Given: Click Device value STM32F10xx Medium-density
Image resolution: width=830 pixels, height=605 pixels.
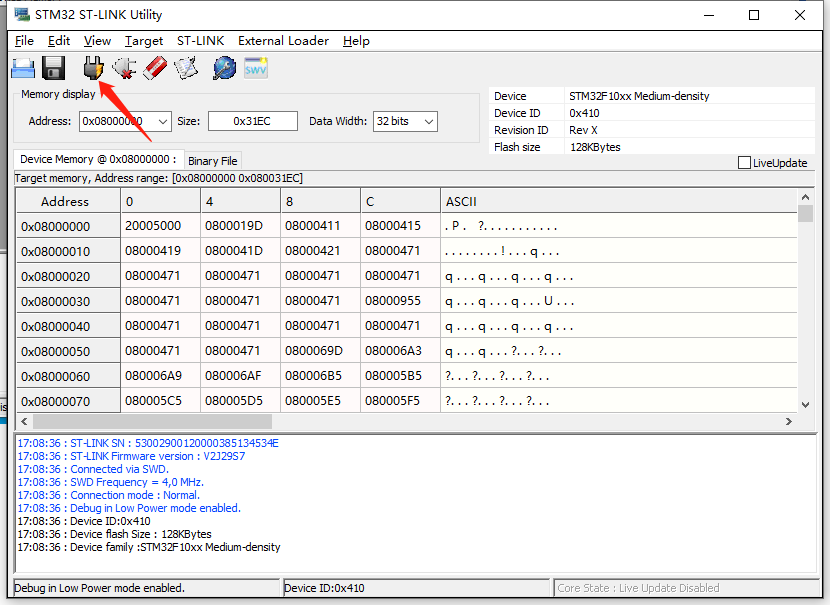Looking at the screenshot, I should [x=639, y=96].
